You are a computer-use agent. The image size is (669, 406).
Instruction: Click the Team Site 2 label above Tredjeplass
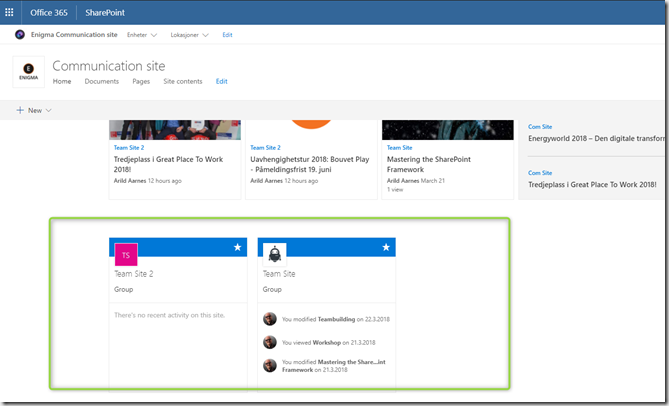point(129,148)
